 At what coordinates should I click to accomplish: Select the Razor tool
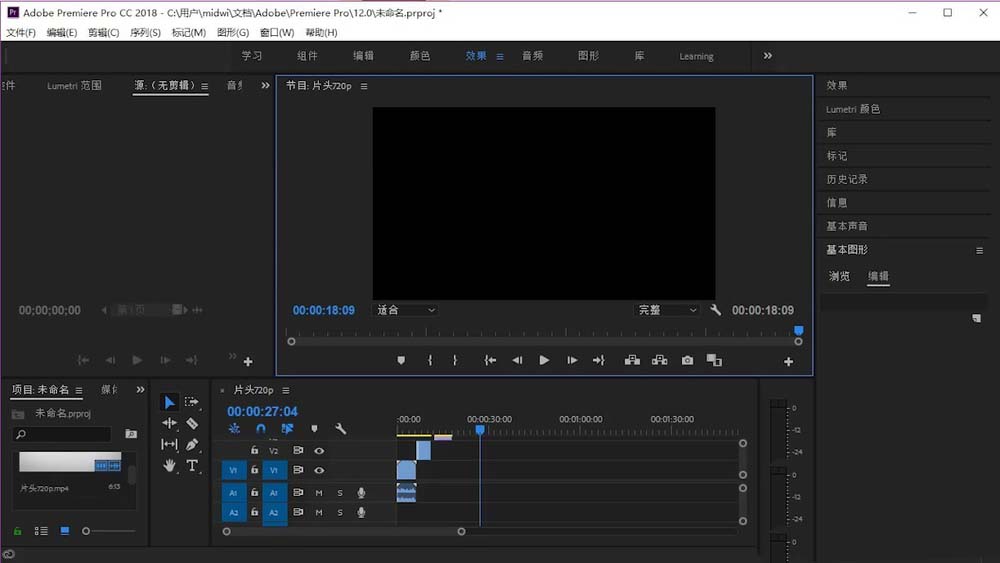(192, 423)
